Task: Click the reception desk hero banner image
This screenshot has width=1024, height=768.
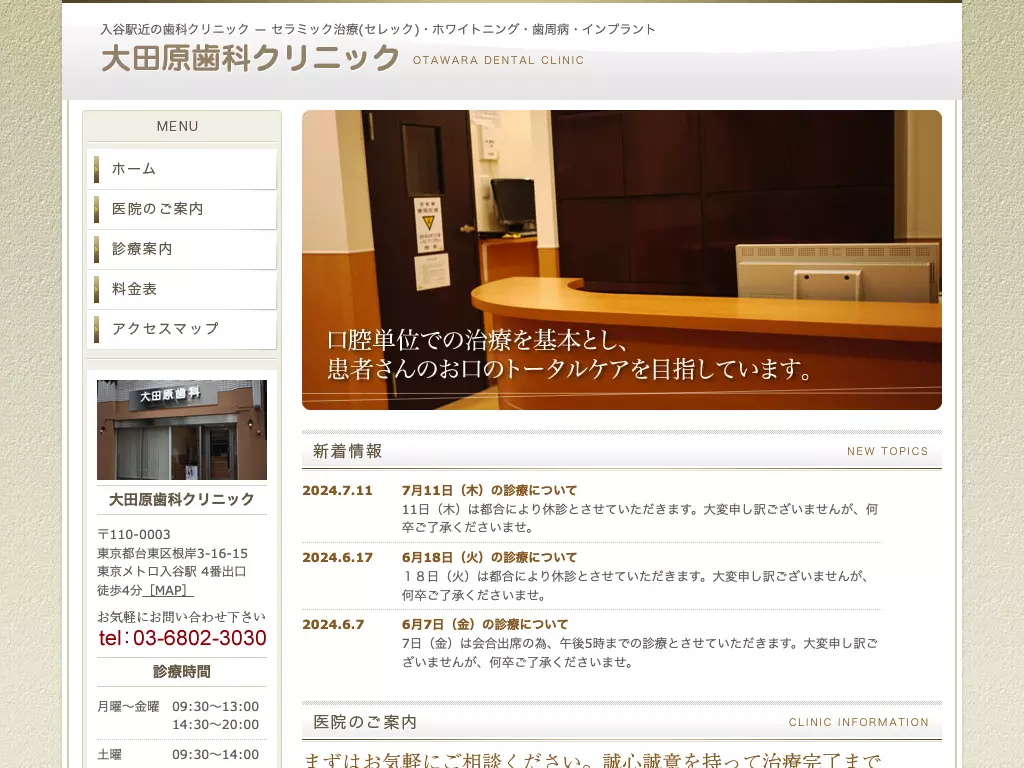Action: click(622, 260)
